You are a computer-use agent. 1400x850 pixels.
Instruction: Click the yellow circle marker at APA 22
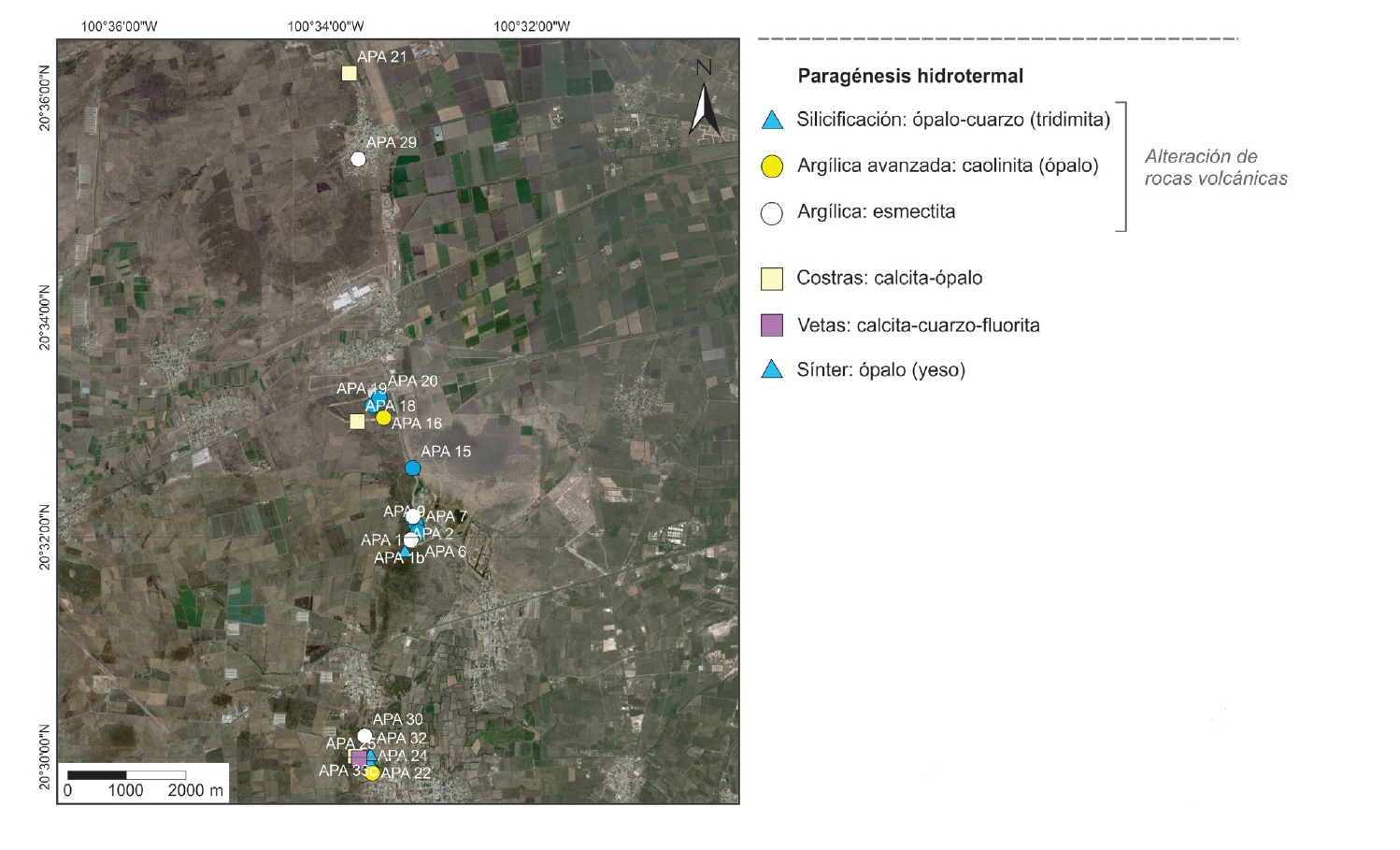[372, 773]
